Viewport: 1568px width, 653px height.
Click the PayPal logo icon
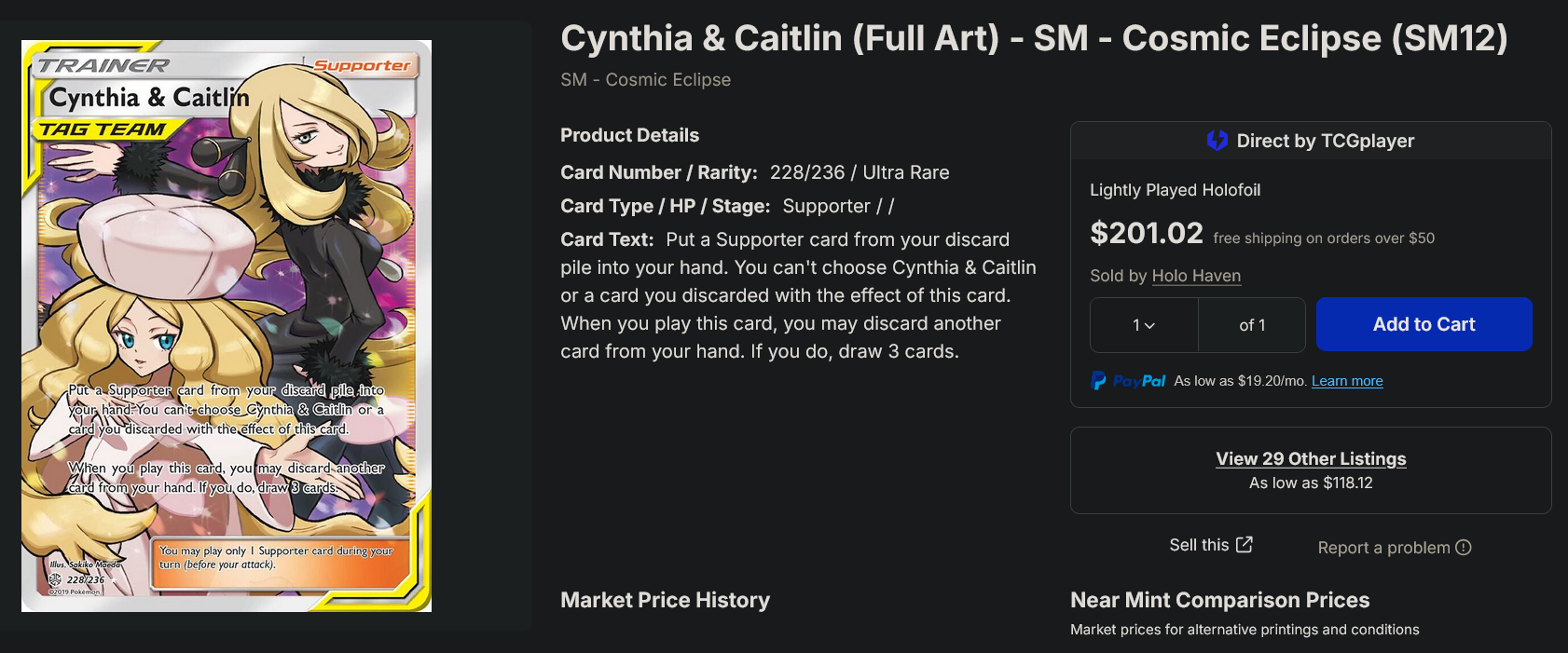point(1099,380)
